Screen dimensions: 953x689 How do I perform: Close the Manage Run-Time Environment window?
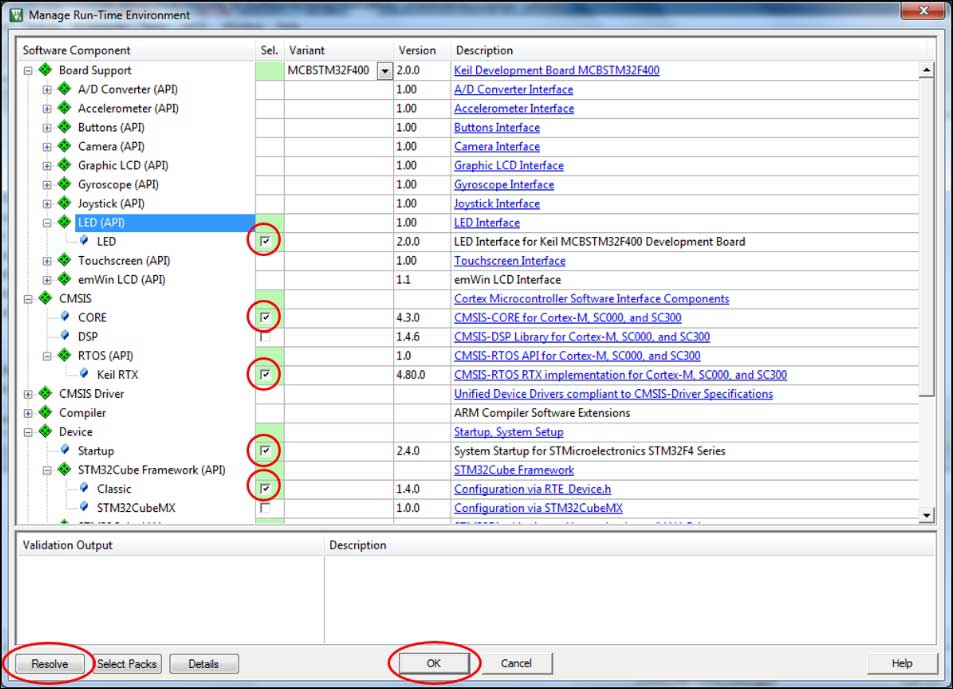click(923, 10)
